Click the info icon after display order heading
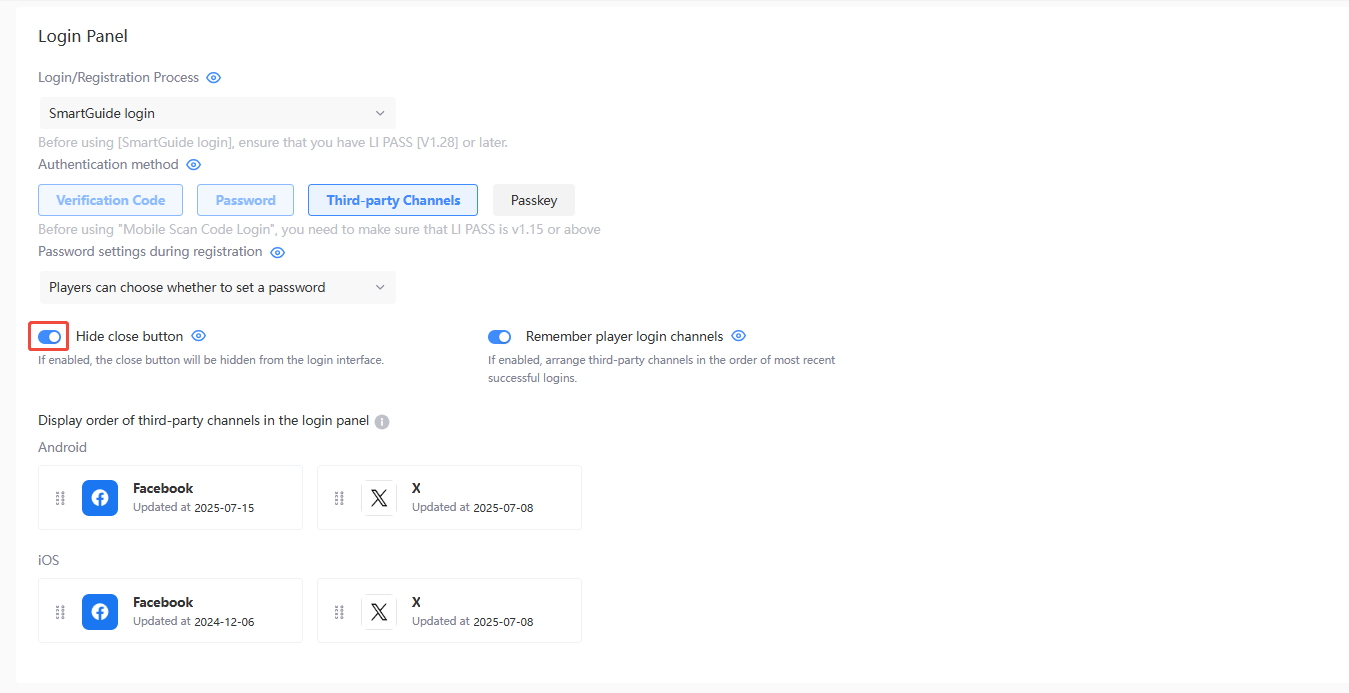Image resolution: width=1349 pixels, height=693 pixels. pos(381,421)
